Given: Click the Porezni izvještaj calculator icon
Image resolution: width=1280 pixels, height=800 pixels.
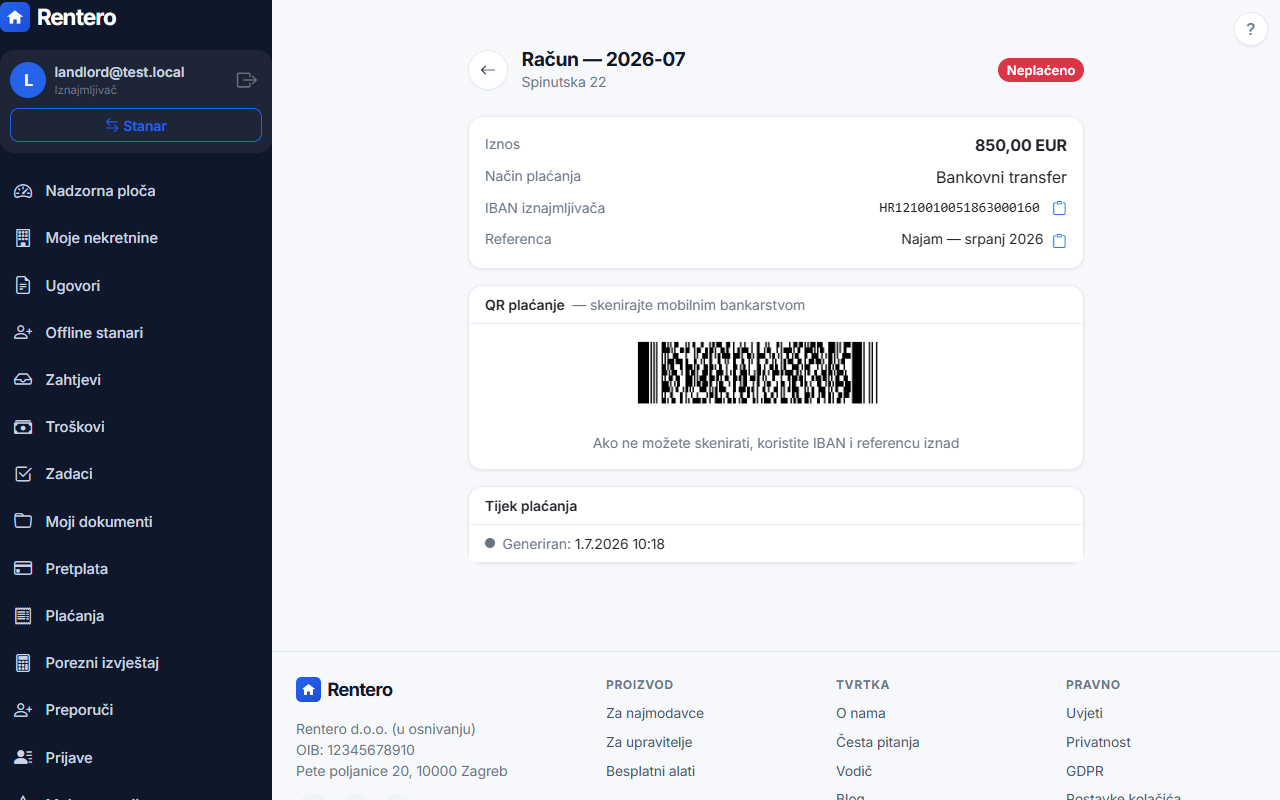Looking at the screenshot, I should [23, 663].
